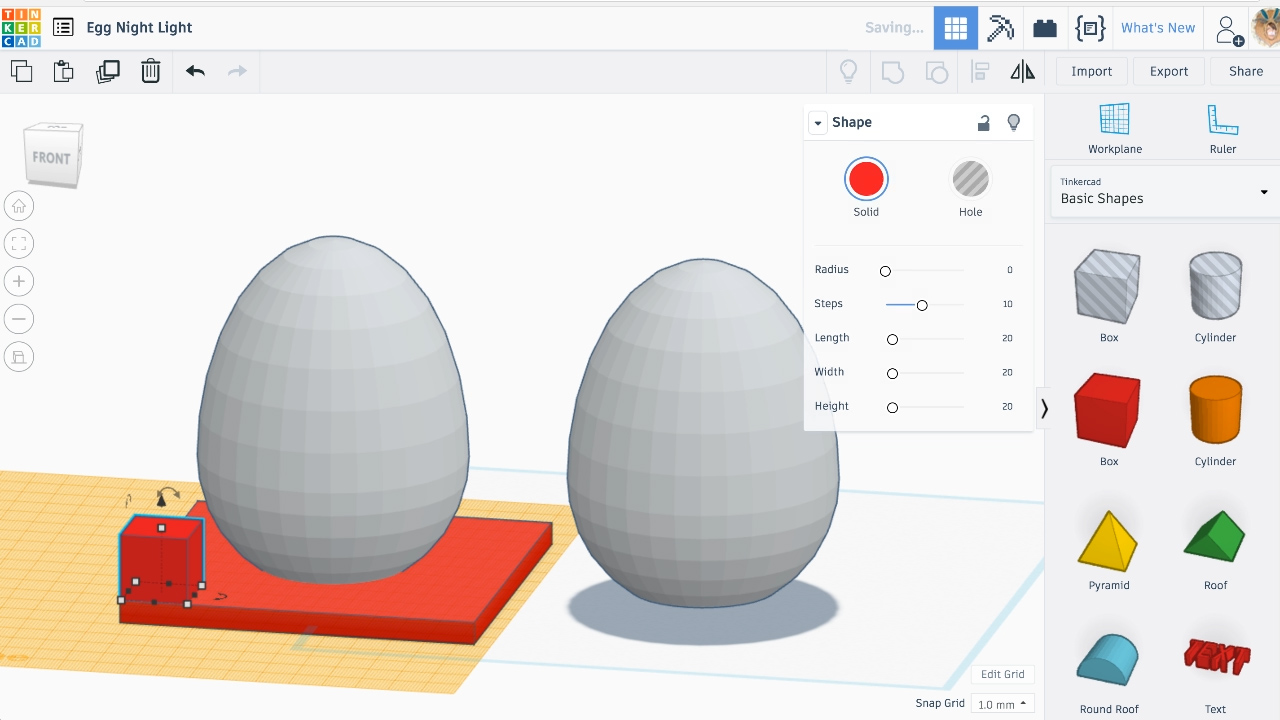Image resolution: width=1280 pixels, height=720 pixels.
Task: Click the Undo arrow icon
Action: pos(195,71)
